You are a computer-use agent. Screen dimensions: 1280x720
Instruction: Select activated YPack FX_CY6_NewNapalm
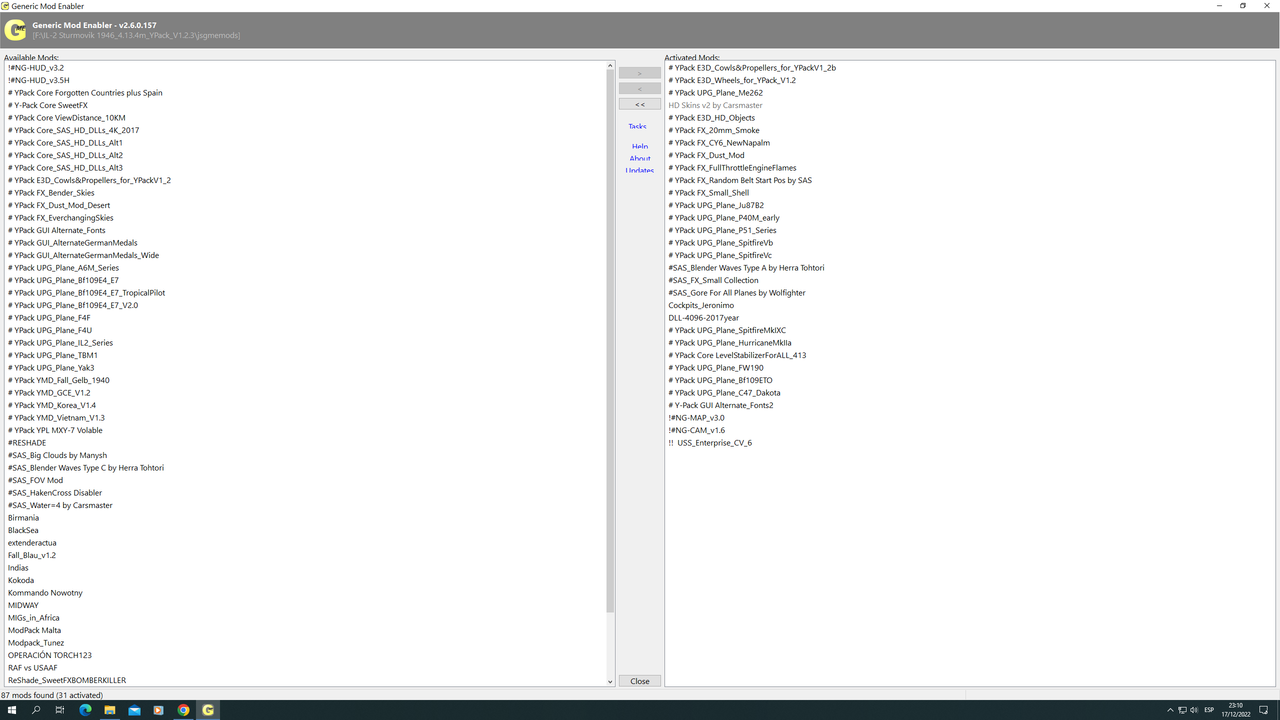719,143
